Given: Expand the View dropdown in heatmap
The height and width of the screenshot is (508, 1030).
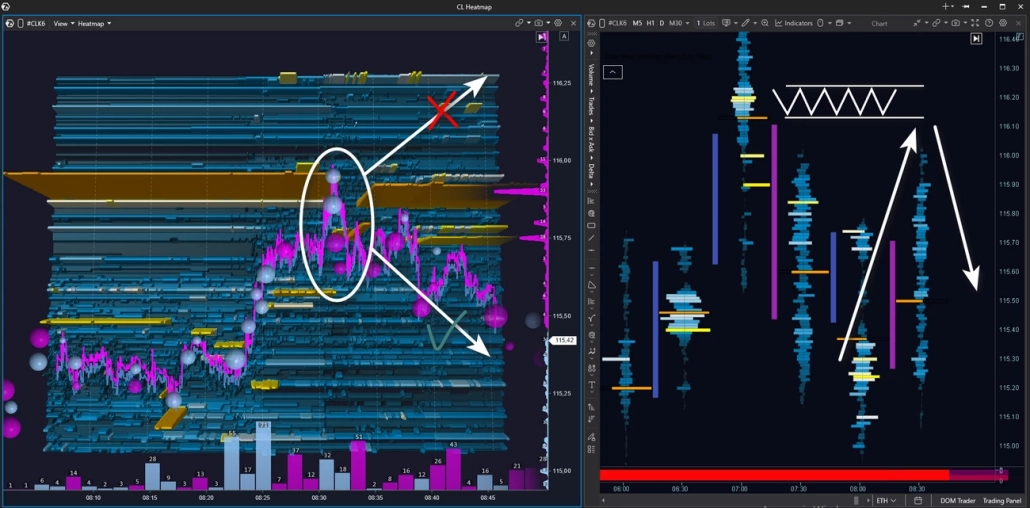Looking at the screenshot, I should pyautogui.click(x=63, y=23).
